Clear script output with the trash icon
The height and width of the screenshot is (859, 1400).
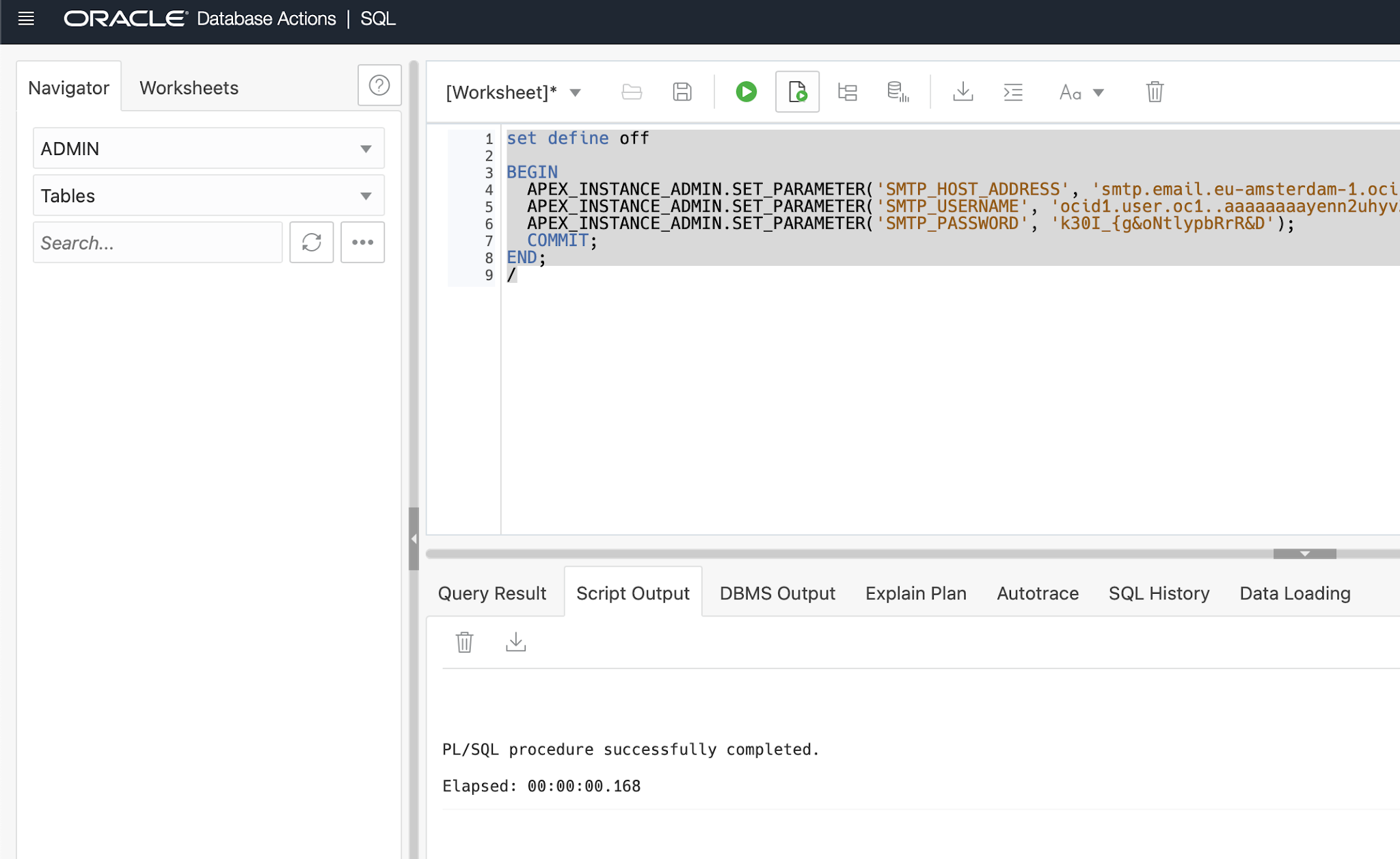(x=464, y=642)
